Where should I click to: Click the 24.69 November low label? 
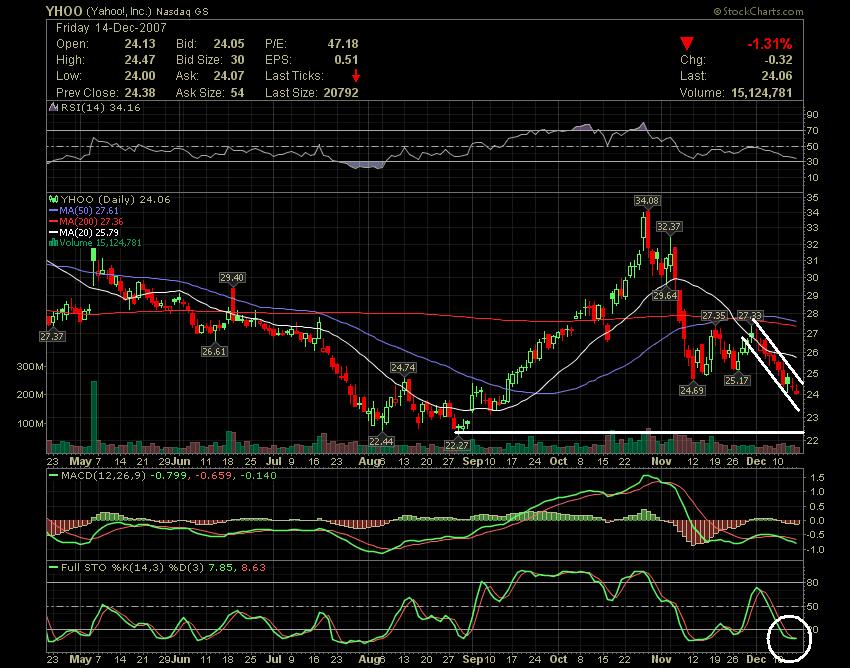coord(692,390)
